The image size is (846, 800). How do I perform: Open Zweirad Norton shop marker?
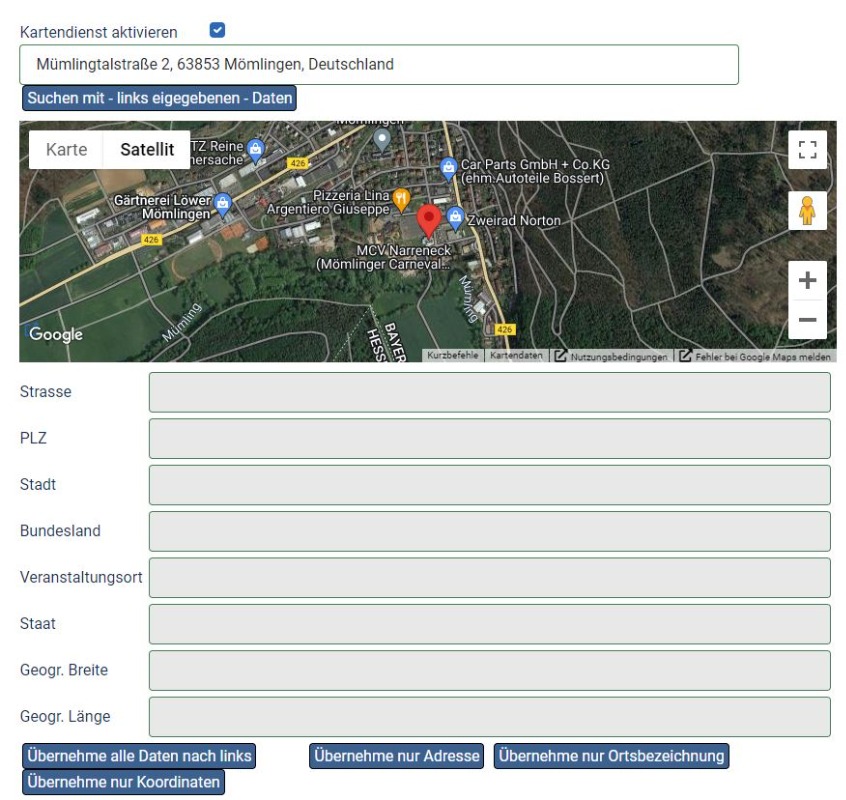[455, 218]
